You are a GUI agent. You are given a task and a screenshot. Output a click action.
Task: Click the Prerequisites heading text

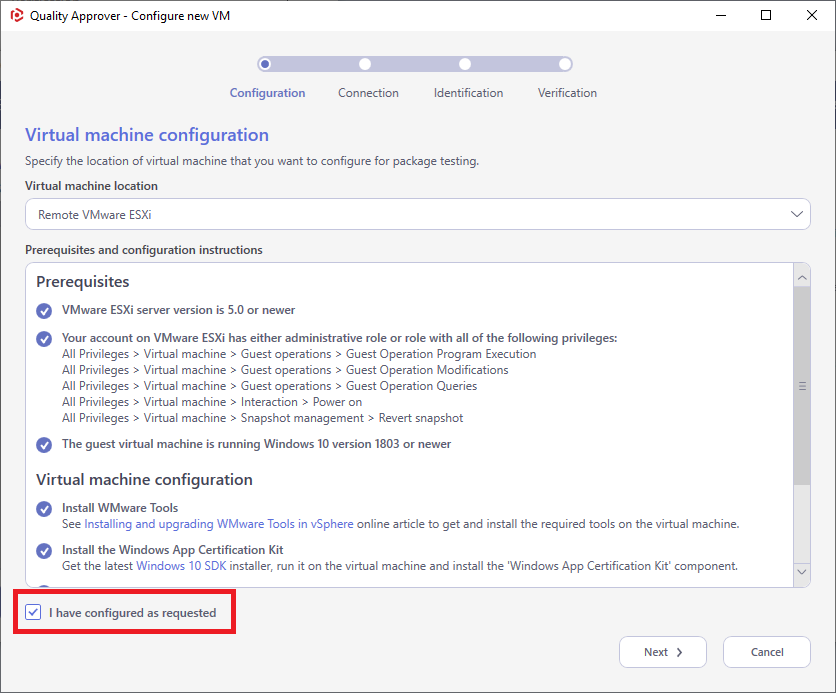click(83, 281)
